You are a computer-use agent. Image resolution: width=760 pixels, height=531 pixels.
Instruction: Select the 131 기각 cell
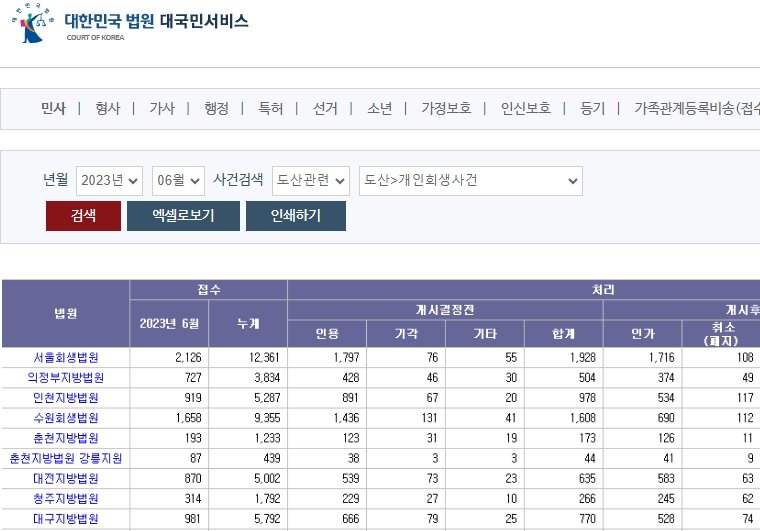[406, 418]
